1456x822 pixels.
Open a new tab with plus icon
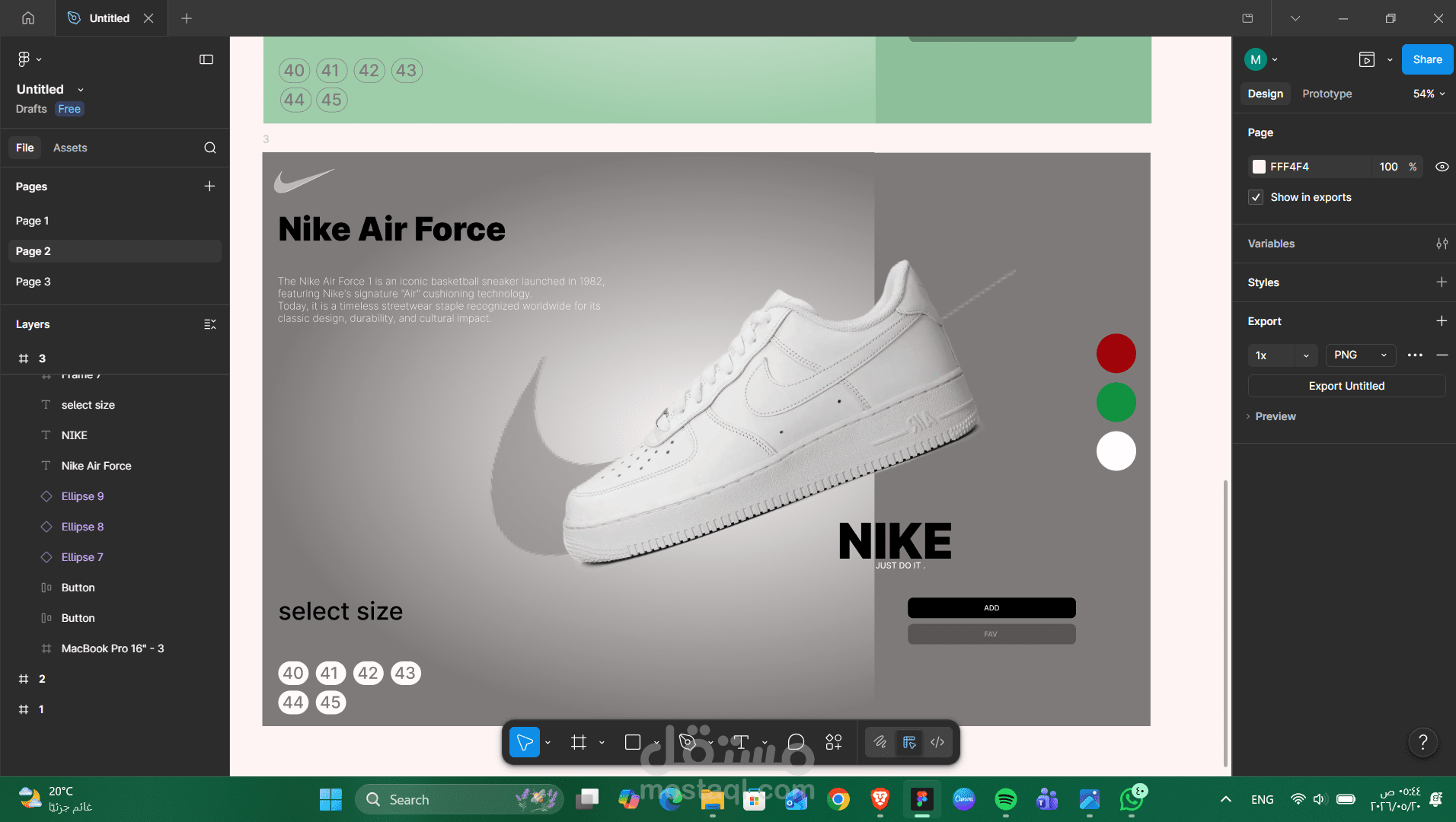(x=187, y=18)
